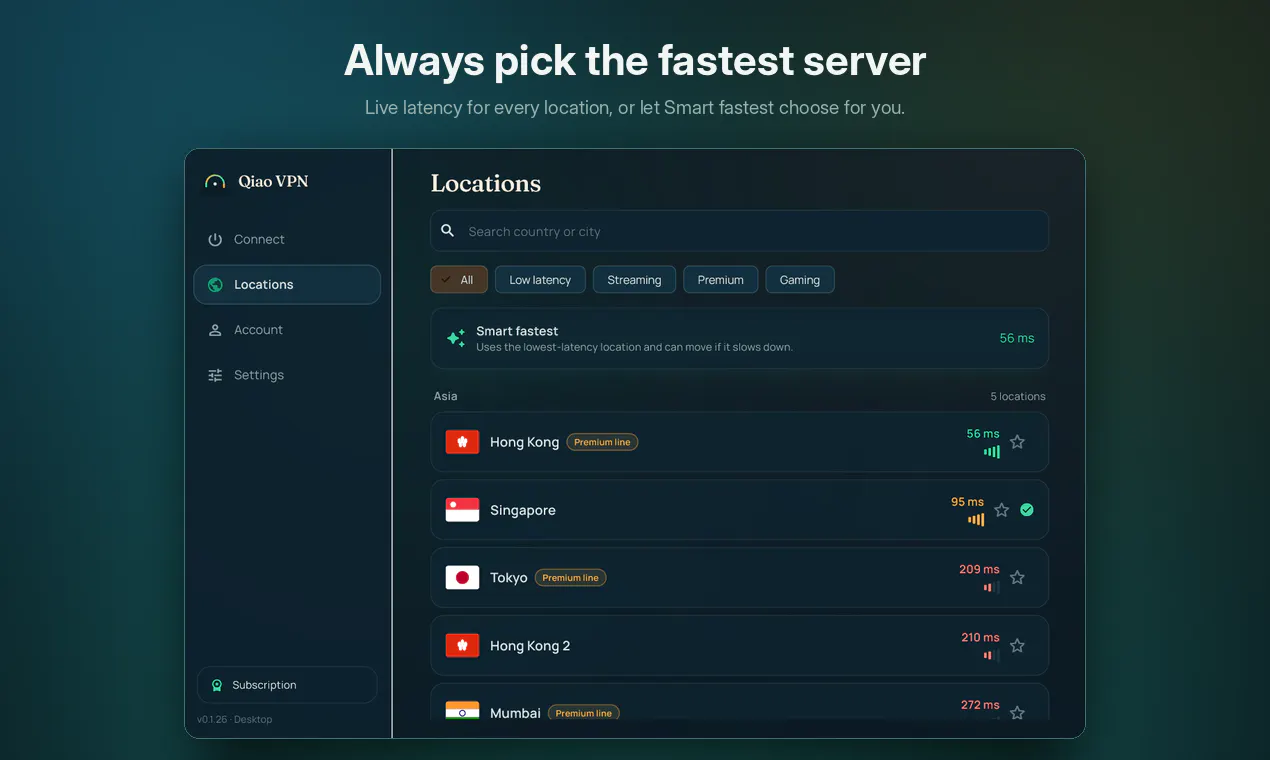This screenshot has height=760, width=1270.
Task: Click the power icon beside Connect
Action: 215,240
